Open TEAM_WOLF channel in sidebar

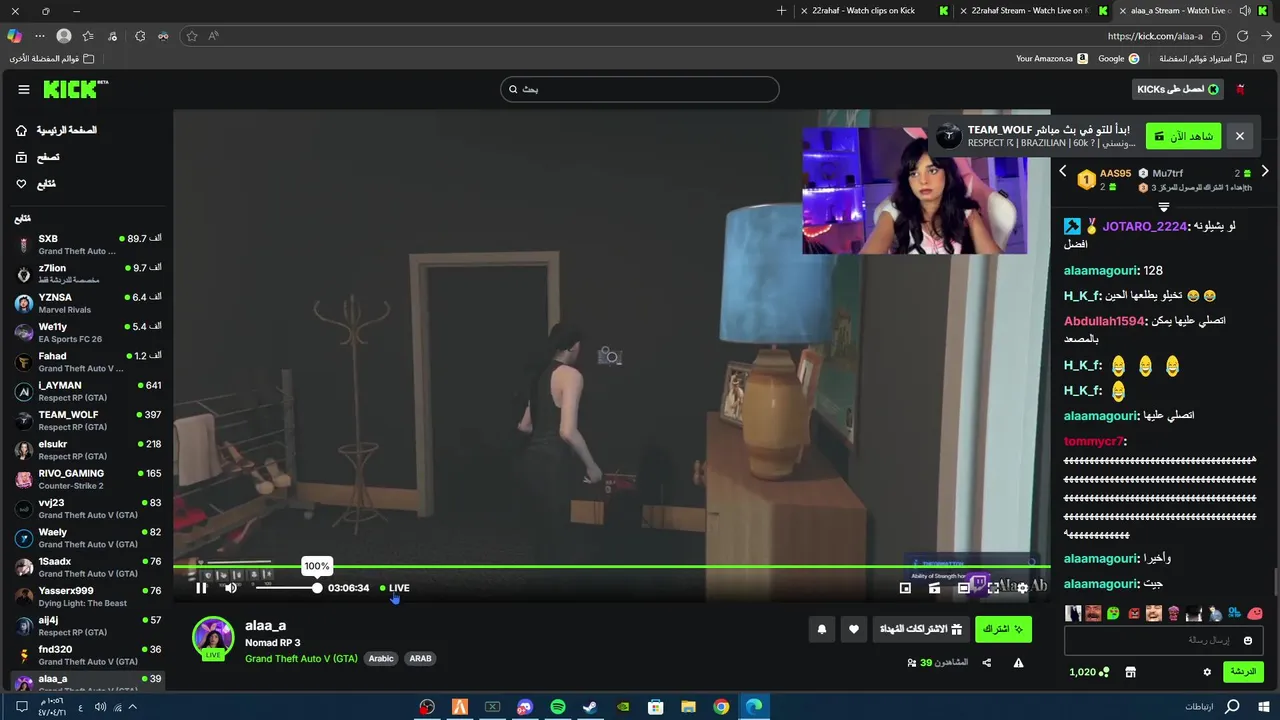[x=87, y=420]
